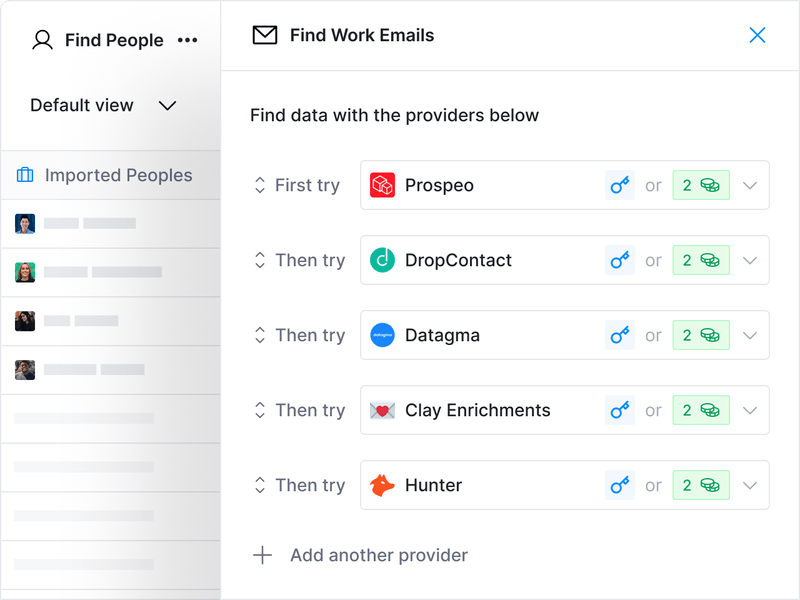This screenshot has width=800, height=600.
Task: Select the first person's avatar row
Action: 110,223
